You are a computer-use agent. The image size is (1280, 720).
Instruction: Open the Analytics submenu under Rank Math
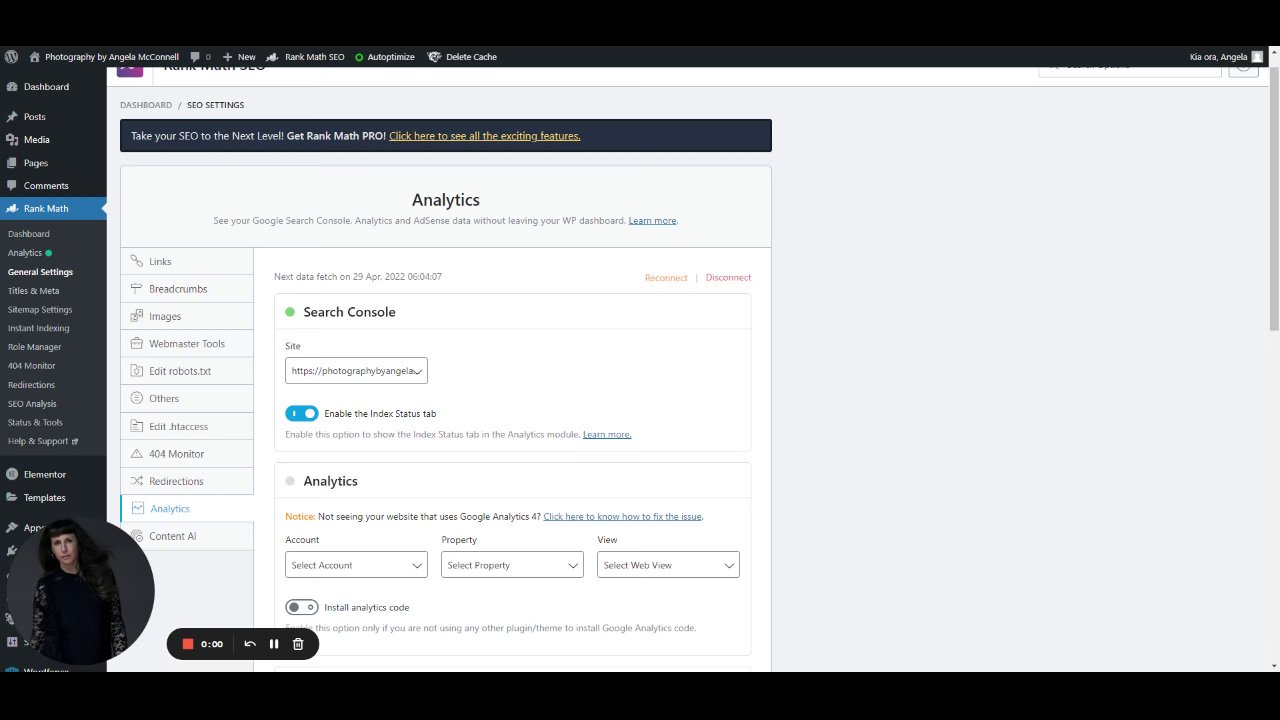pyautogui.click(x=25, y=253)
